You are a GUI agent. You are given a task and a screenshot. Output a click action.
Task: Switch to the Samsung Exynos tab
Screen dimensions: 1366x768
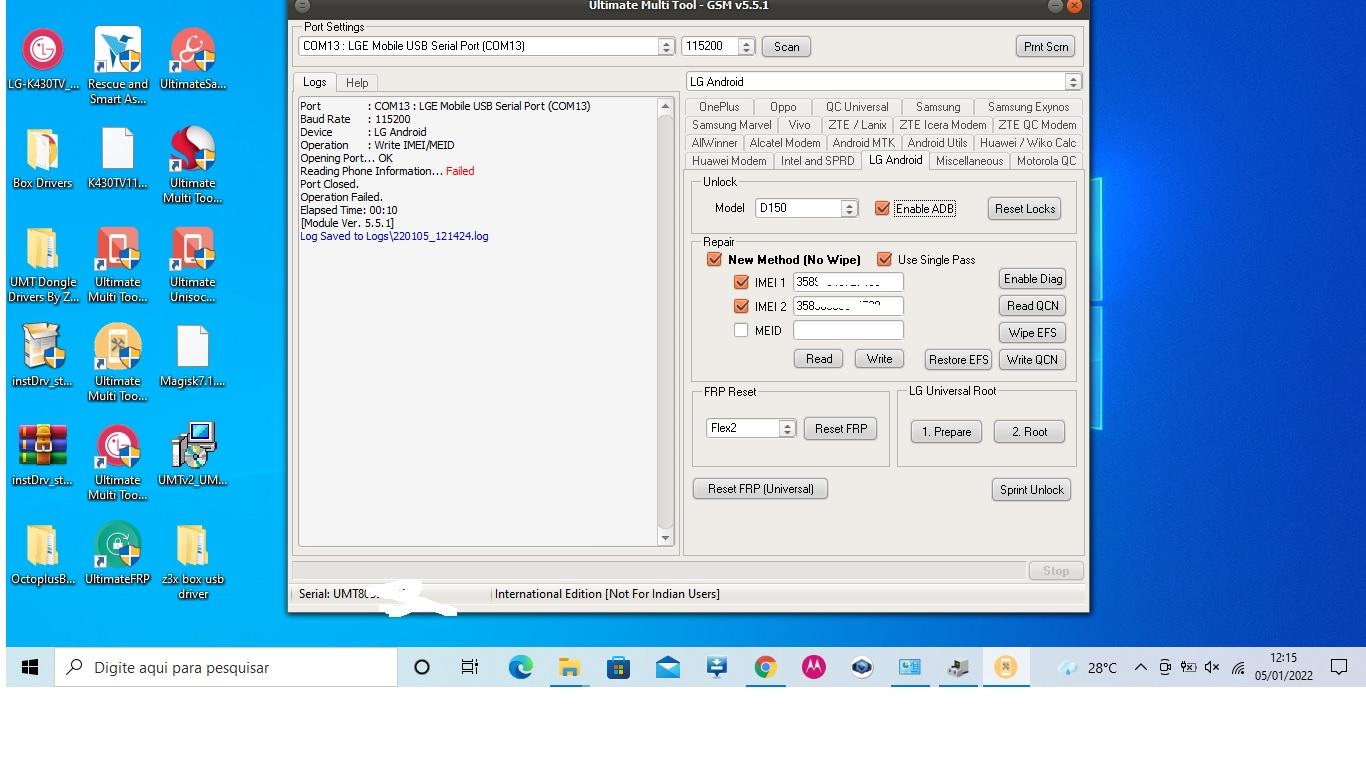[x=1028, y=107]
